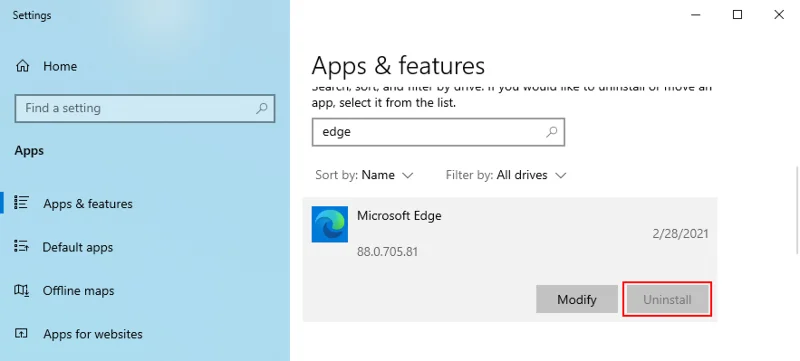Click the version number 88.0.705.81
This screenshot has width=800, height=361.
point(387,251)
